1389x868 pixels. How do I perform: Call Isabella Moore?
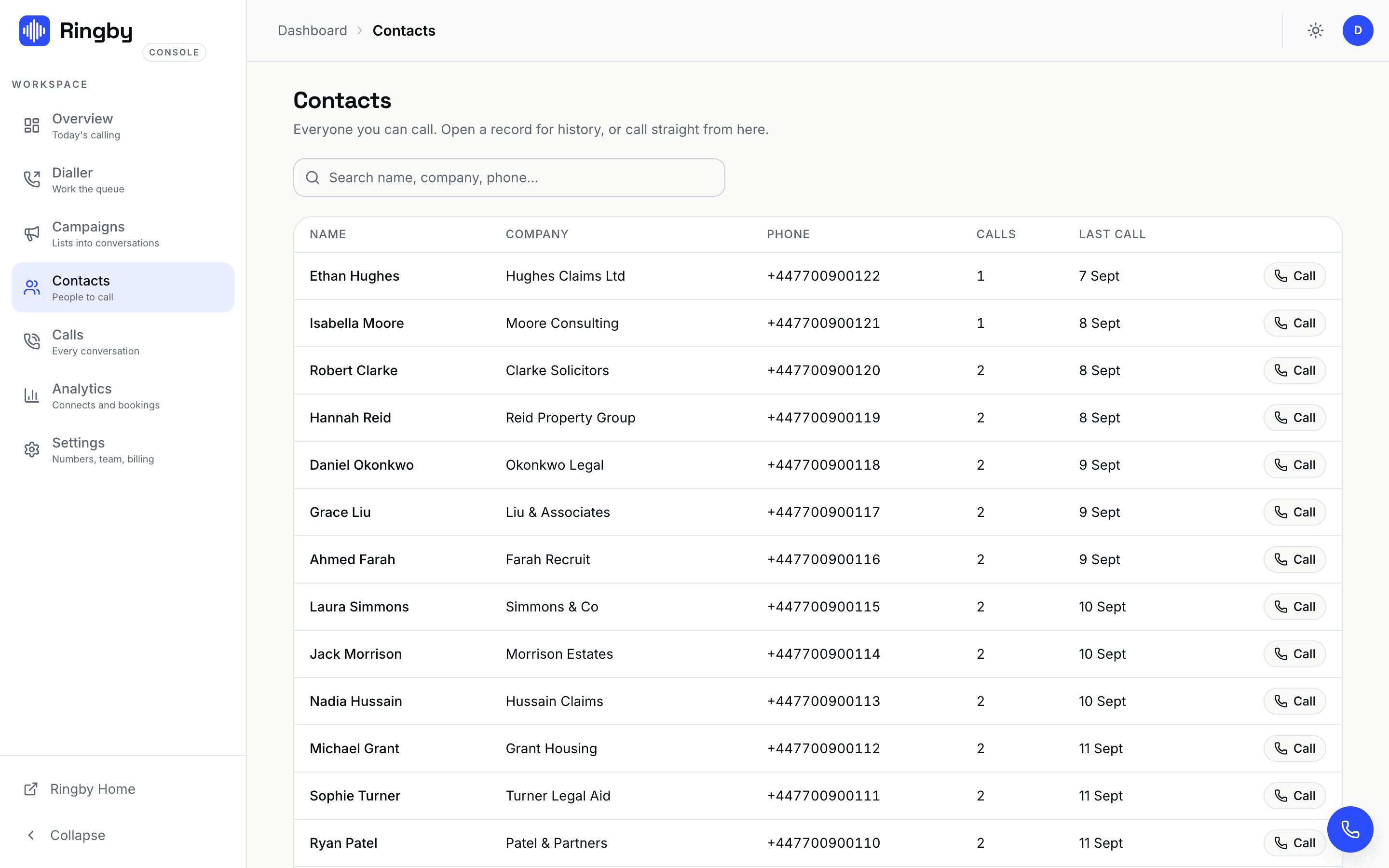click(1294, 323)
